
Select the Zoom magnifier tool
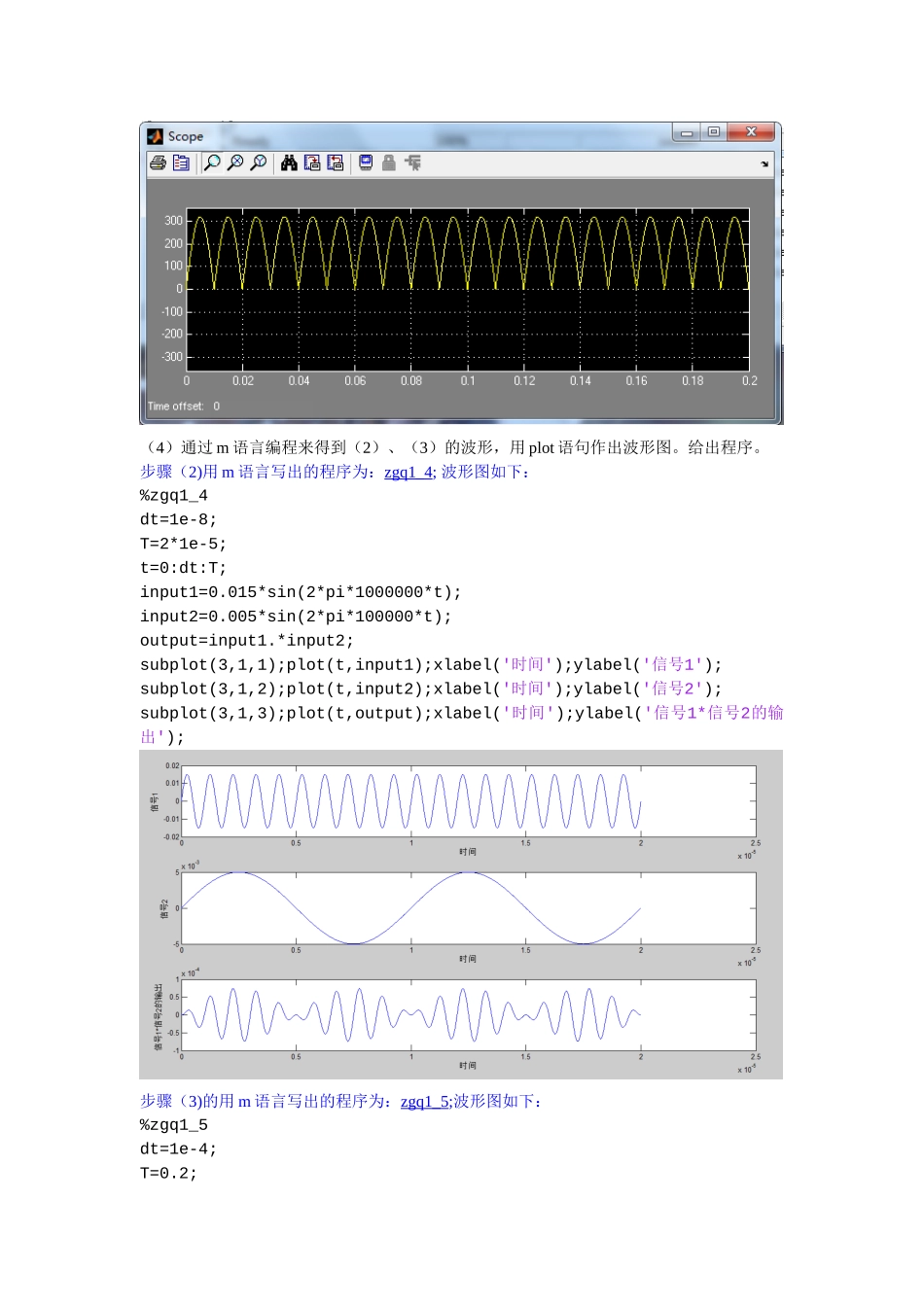[212, 163]
